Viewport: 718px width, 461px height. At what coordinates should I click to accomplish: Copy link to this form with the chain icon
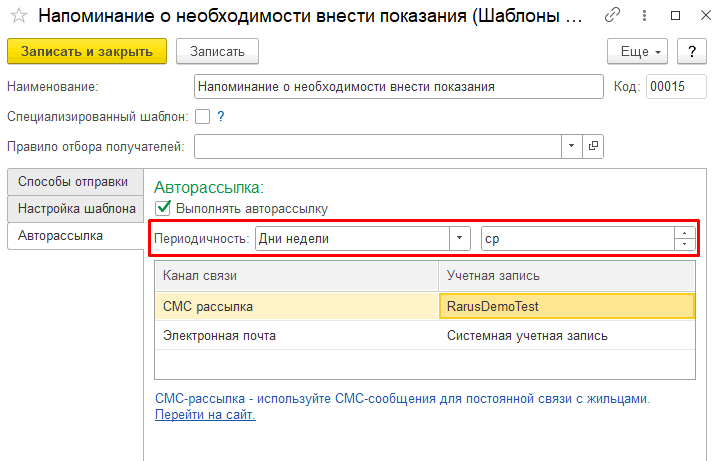coord(612,16)
